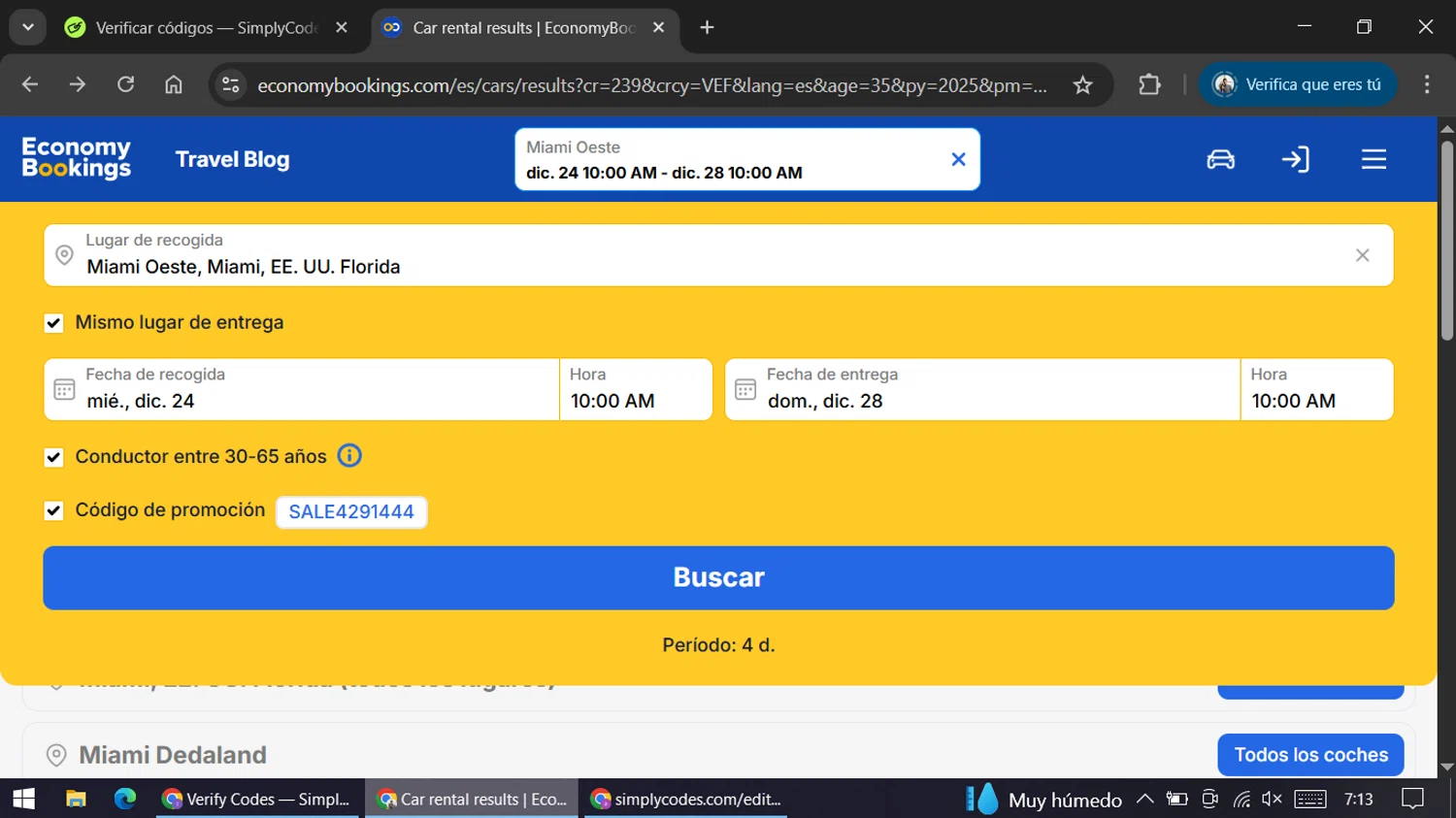Image resolution: width=1456 pixels, height=818 pixels.
Task: Open the car icon in header
Action: point(1220,159)
